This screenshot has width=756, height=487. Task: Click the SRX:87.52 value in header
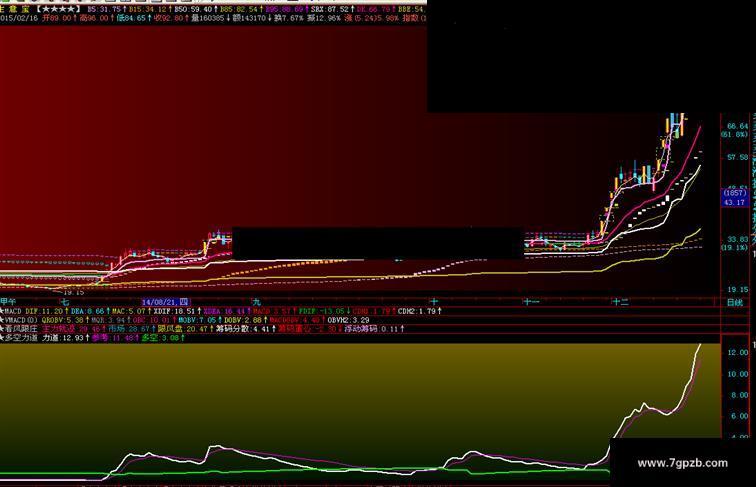click(330, 9)
